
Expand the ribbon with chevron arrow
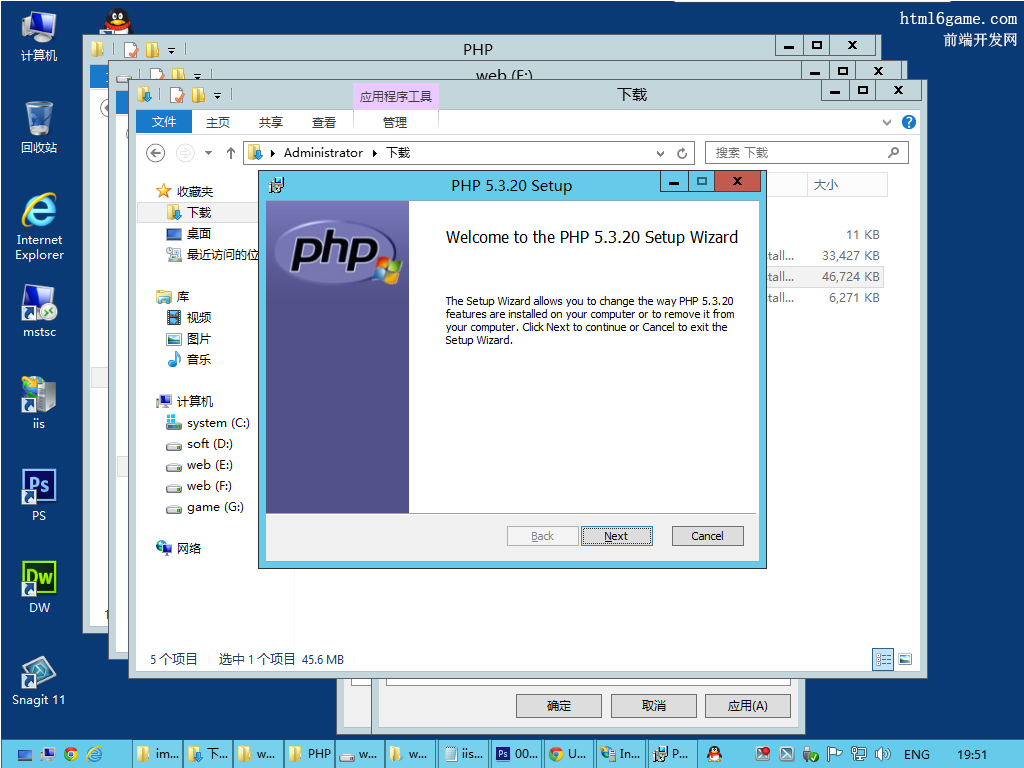click(886, 122)
